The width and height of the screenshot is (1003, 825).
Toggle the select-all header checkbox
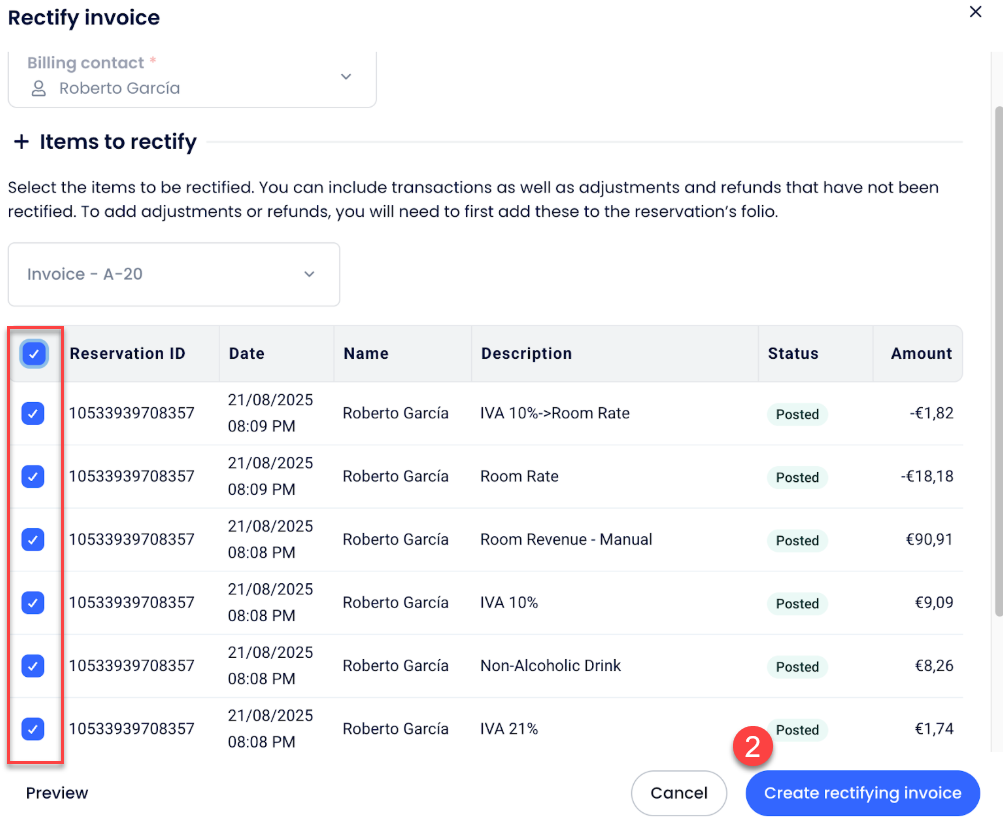pyautogui.click(x=33, y=353)
